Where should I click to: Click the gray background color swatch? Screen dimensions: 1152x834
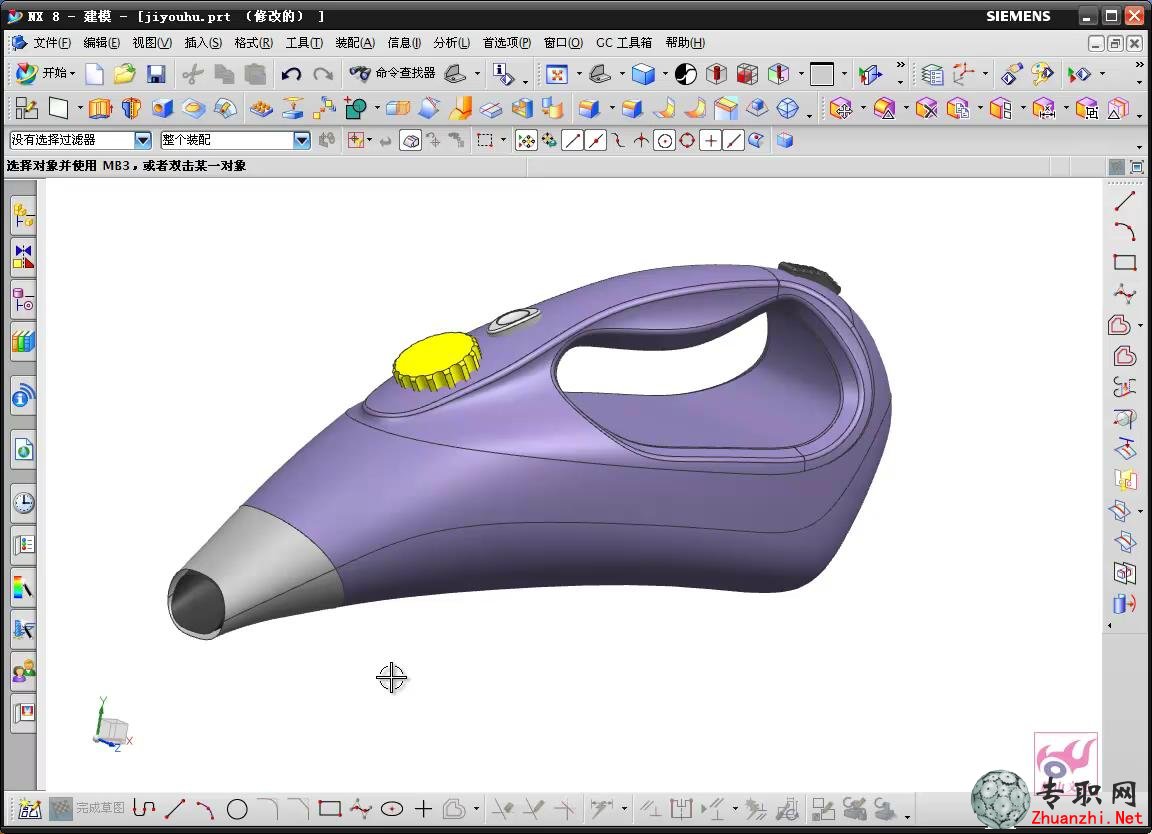(821, 73)
